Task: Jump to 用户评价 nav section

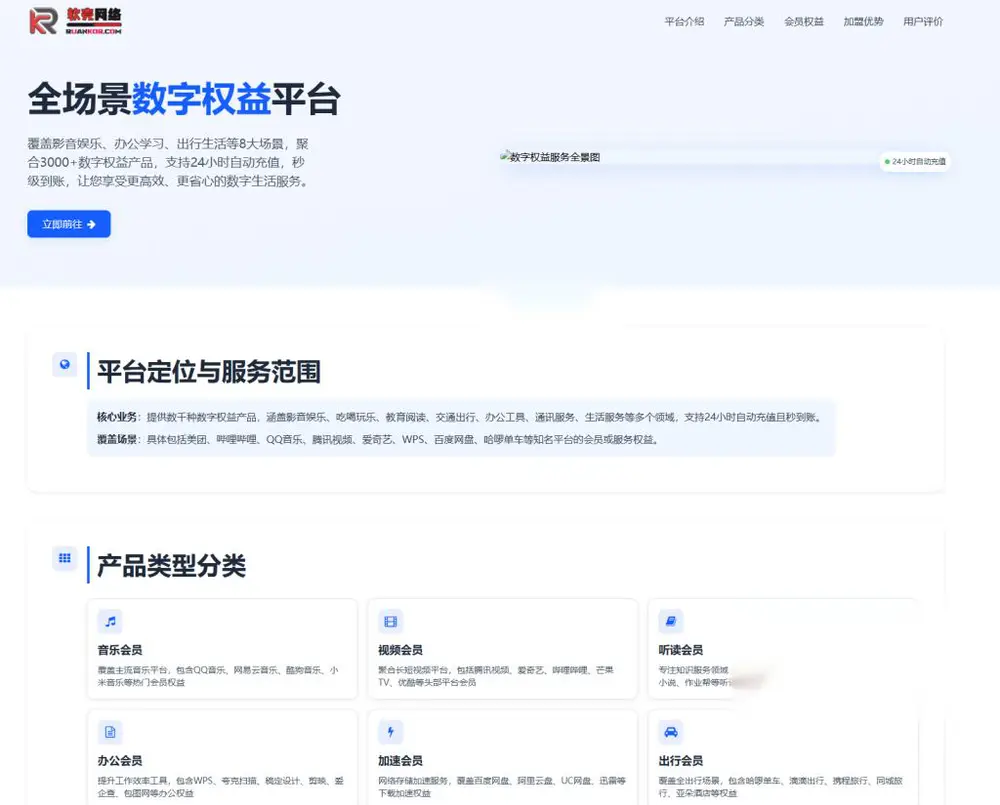Action: pyautogui.click(x=923, y=22)
